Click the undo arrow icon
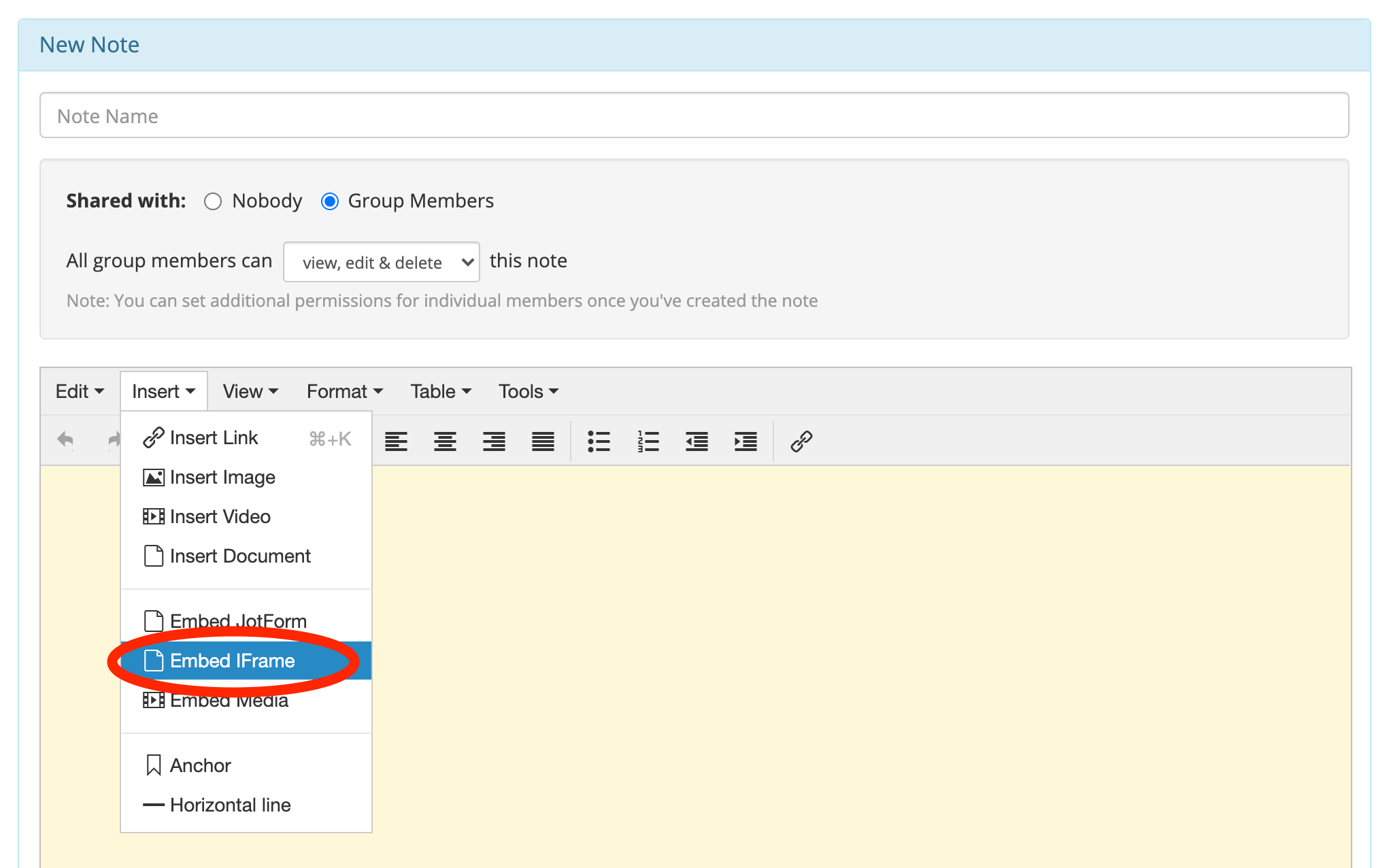 click(x=65, y=440)
